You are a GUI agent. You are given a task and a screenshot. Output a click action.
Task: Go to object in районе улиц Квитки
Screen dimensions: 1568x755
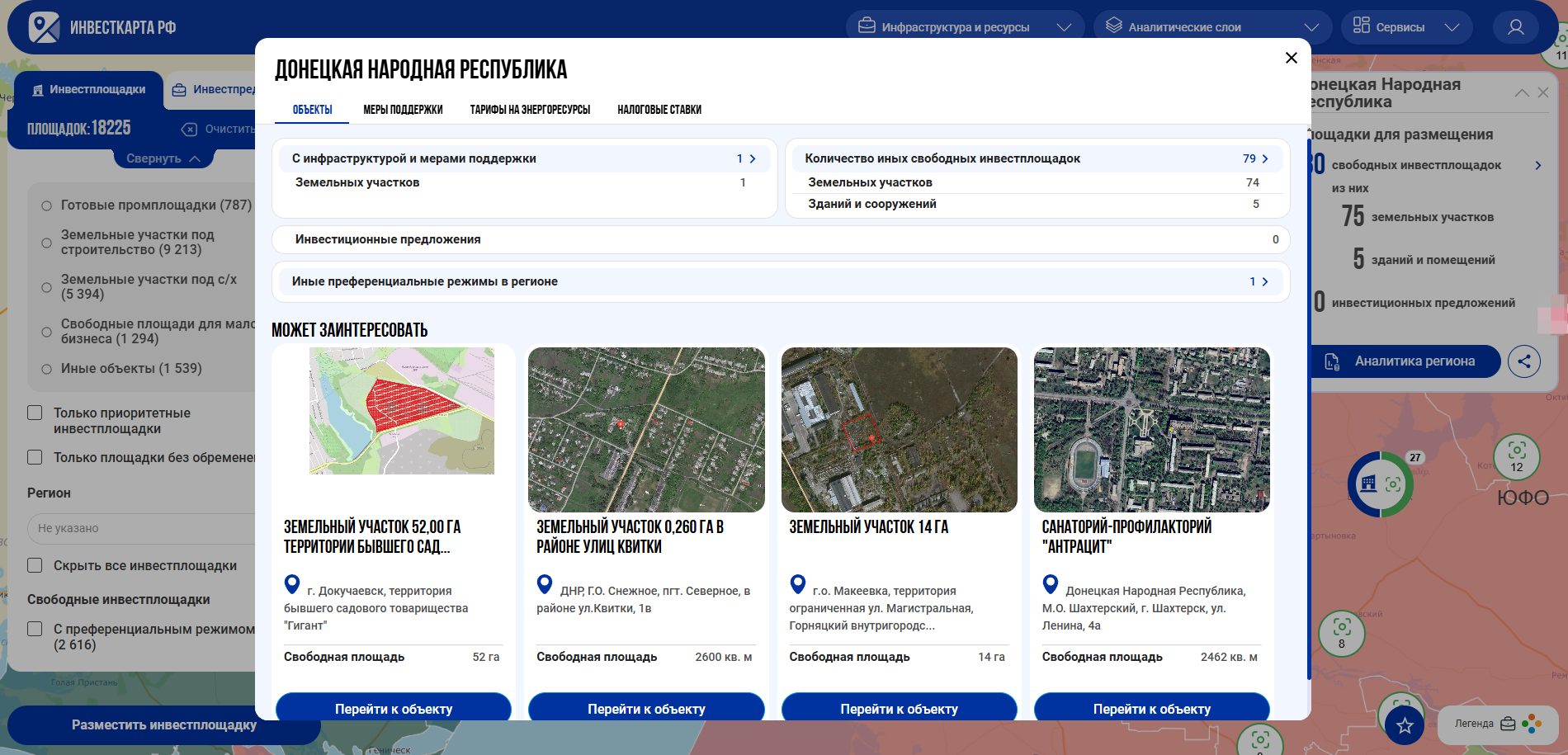coord(646,707)
